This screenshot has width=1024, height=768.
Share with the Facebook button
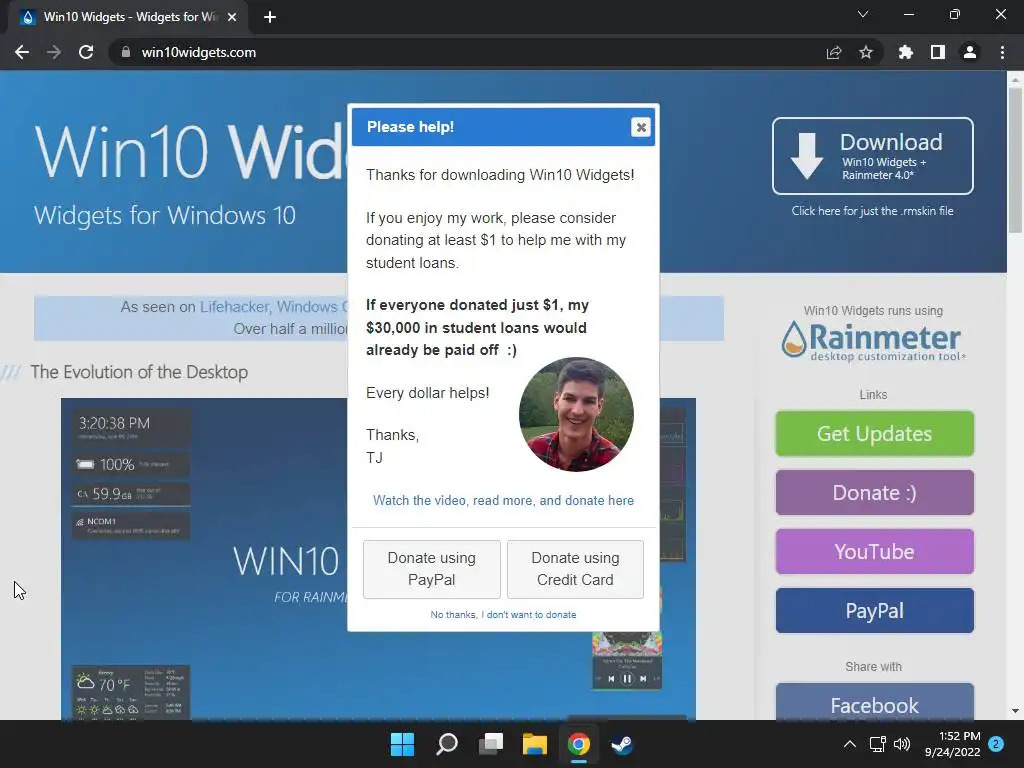874,702
